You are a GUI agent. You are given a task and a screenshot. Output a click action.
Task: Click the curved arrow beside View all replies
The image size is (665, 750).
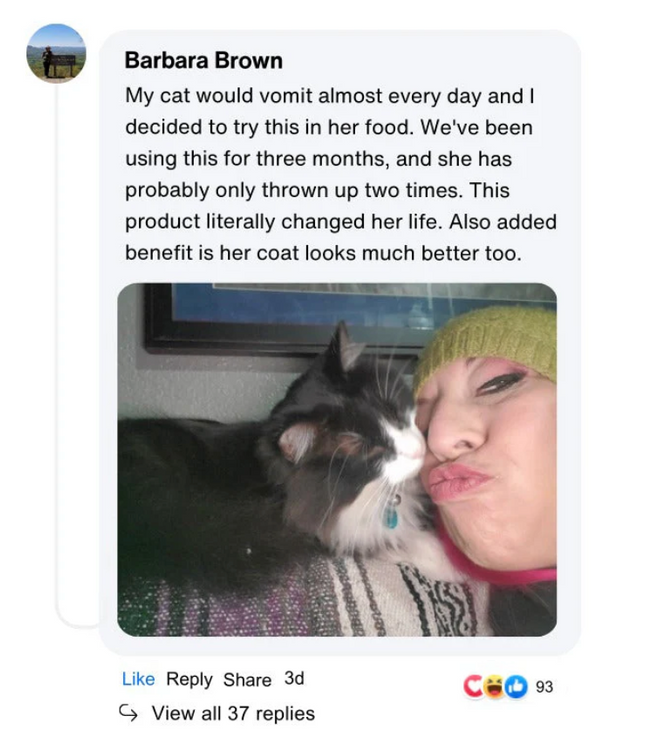coord(128,713)
